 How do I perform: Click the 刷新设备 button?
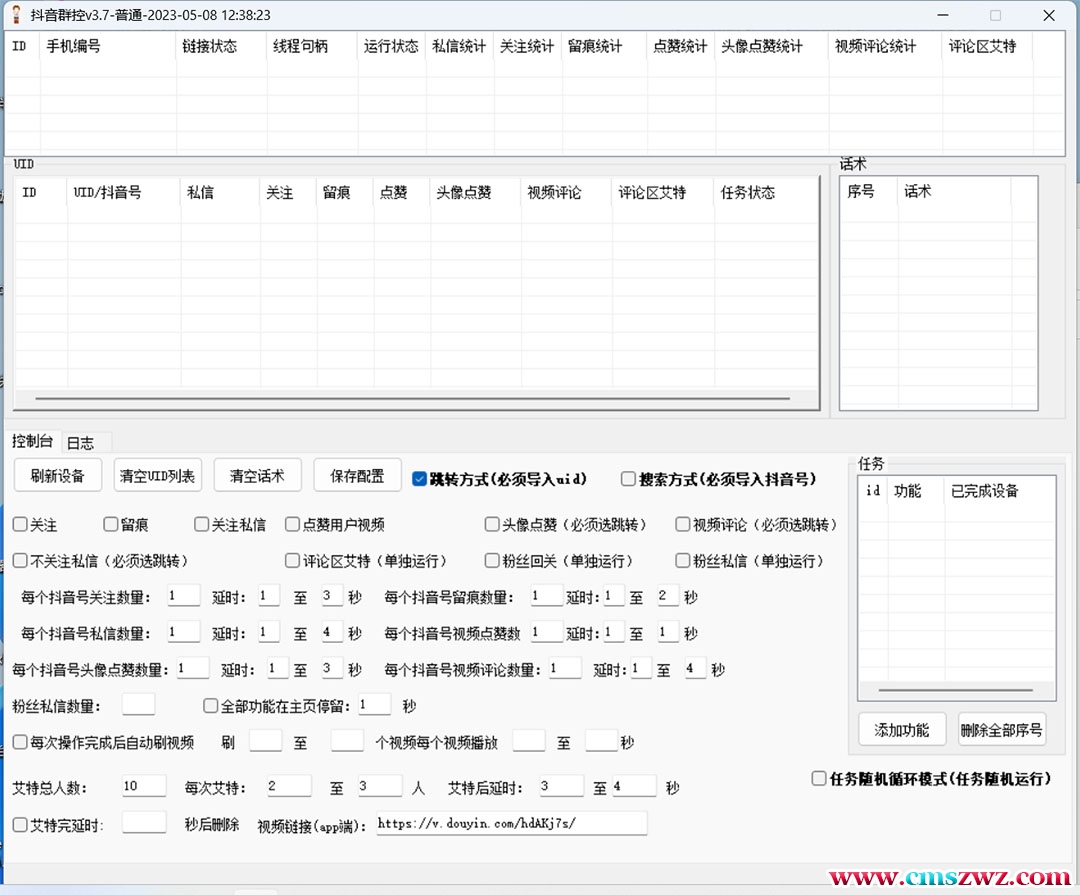coord(58,476)
